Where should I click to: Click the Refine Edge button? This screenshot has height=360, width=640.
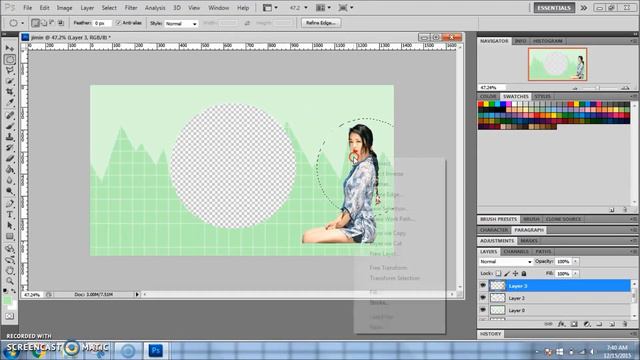coord(321,23)
